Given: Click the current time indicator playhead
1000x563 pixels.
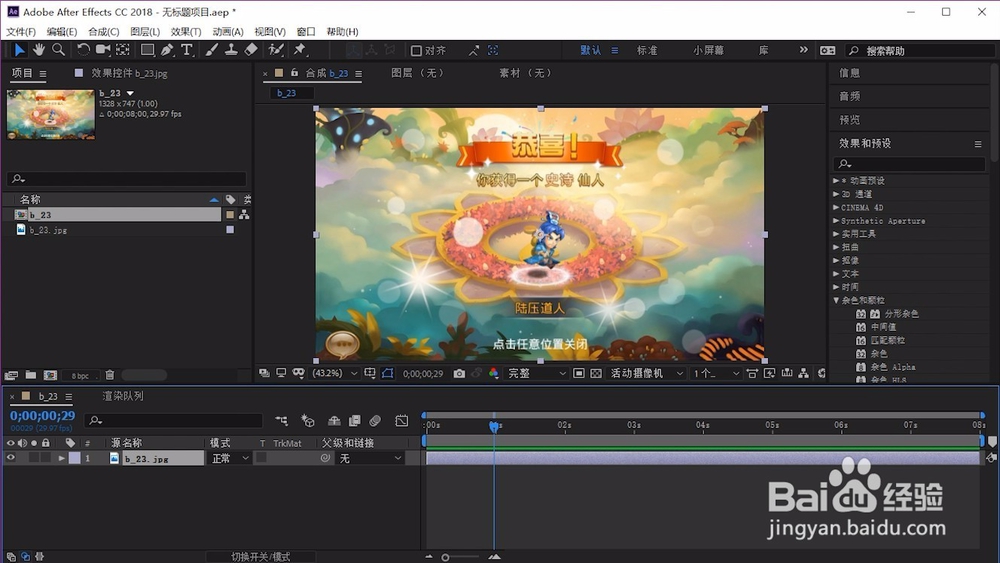Looking at the screenshot, I should pos(494,426).
